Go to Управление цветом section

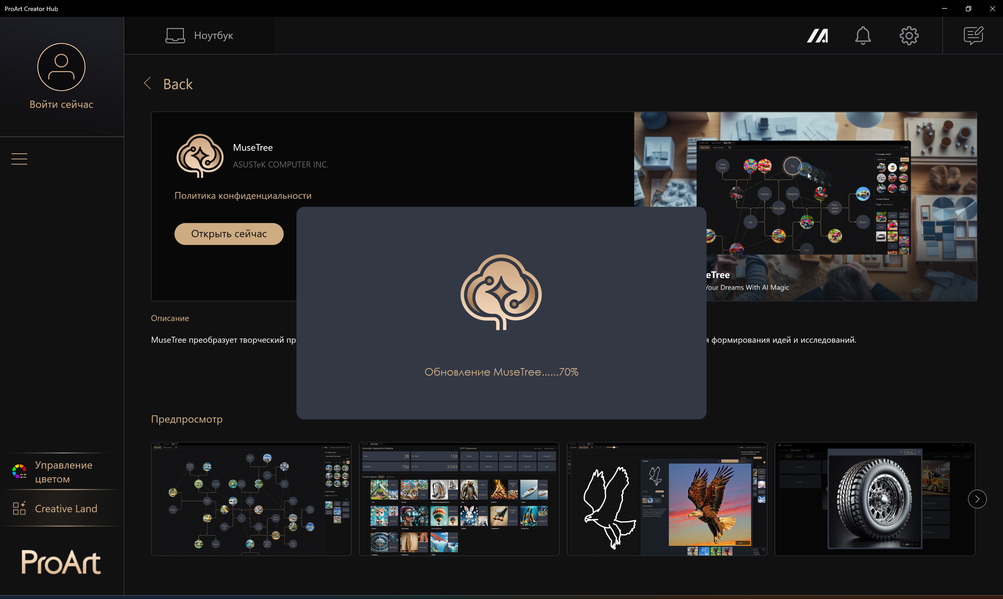pyautogui.click(x=61, y=472)
